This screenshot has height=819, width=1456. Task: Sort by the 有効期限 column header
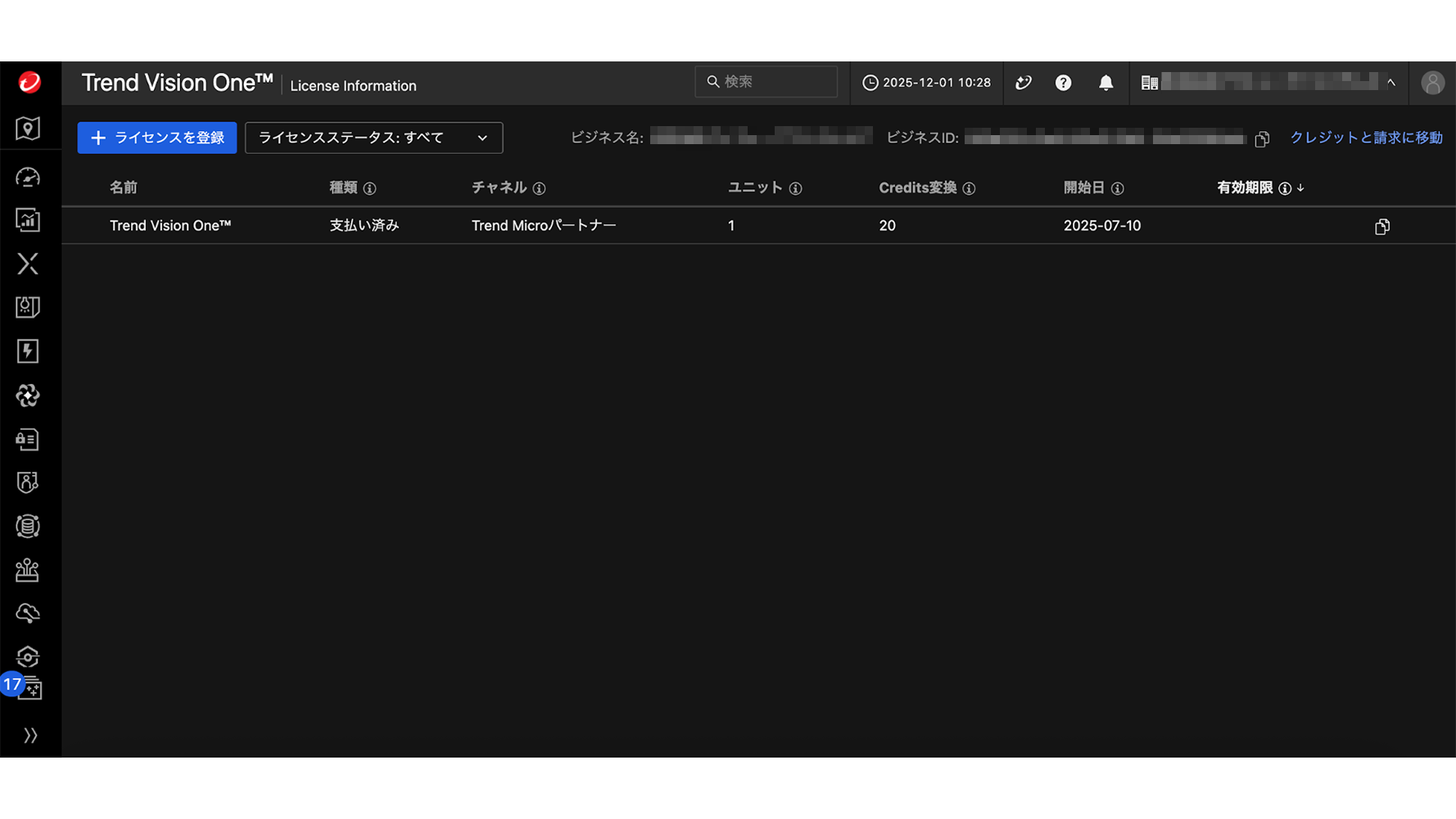[1245, 188]
